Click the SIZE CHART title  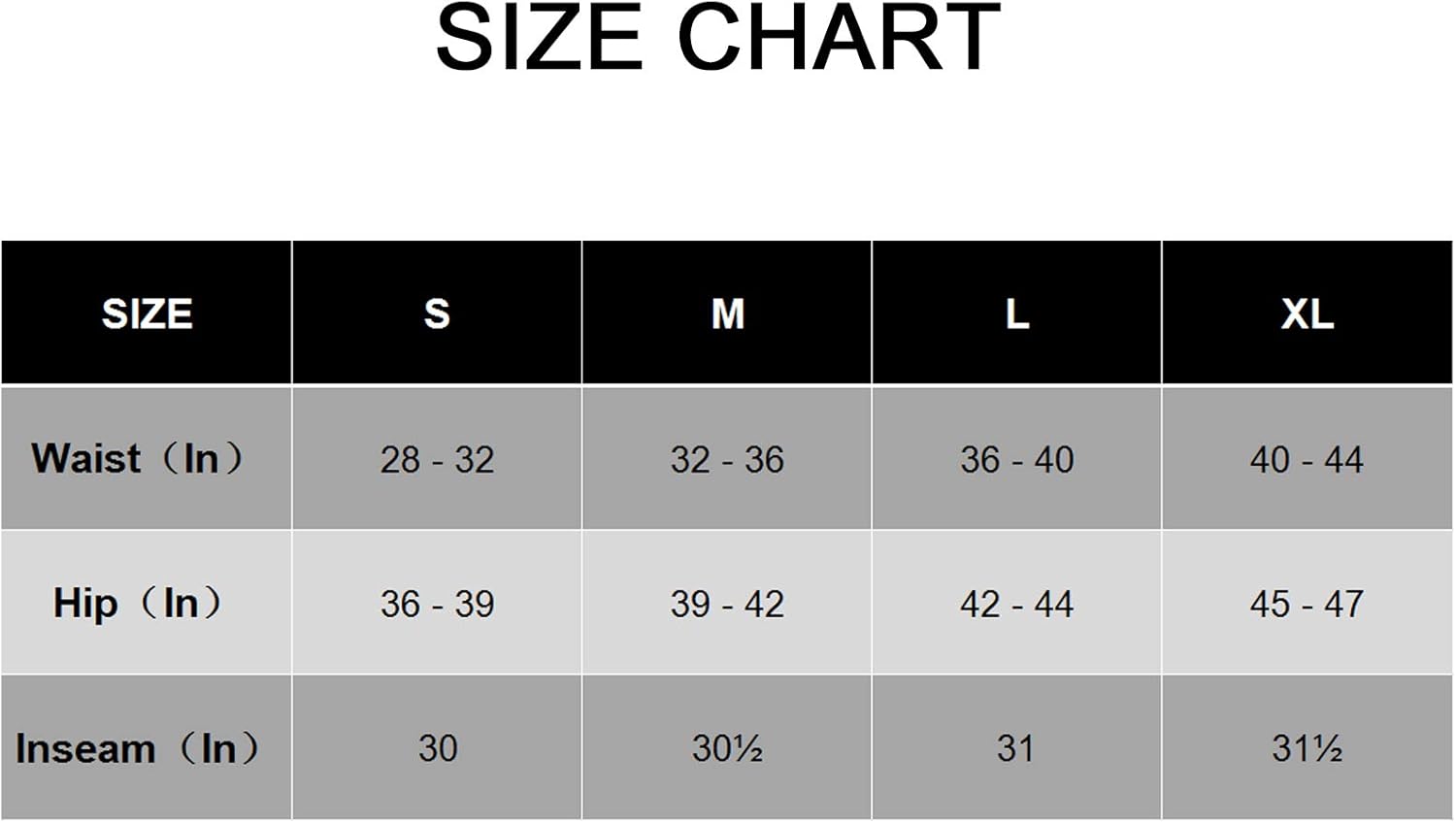click(718, 39)
